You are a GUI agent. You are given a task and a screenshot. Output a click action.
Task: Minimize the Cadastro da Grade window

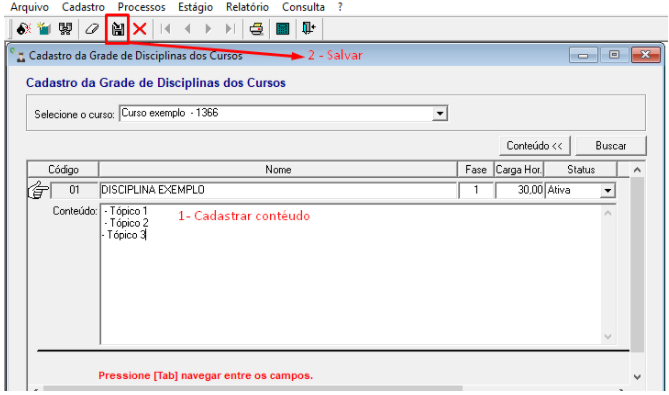(x=583, y=55)
